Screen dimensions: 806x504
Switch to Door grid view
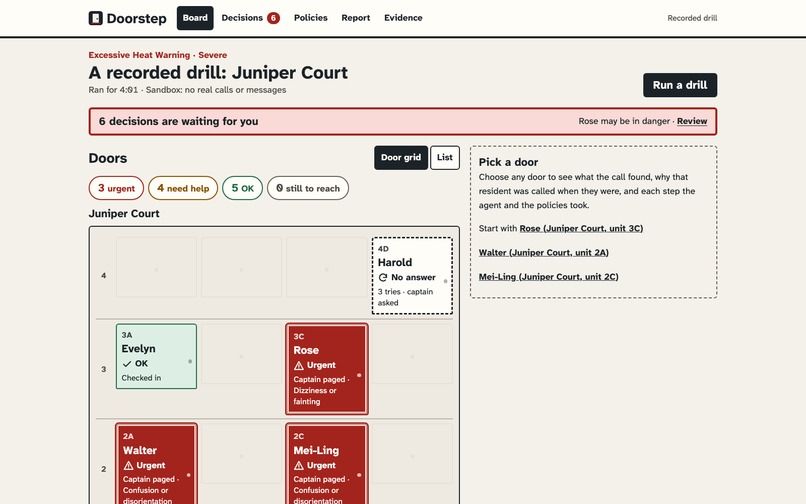pos(401,157)
